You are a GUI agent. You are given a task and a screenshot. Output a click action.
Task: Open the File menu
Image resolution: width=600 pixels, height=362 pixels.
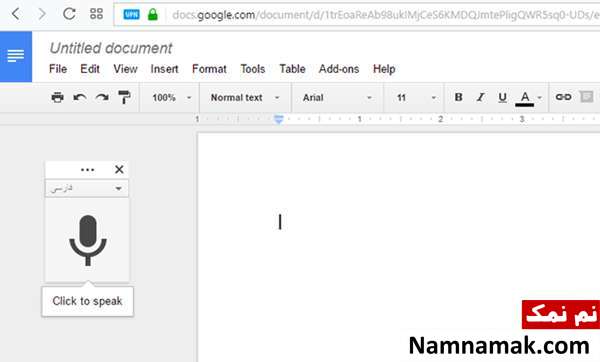tap(58, 69)
